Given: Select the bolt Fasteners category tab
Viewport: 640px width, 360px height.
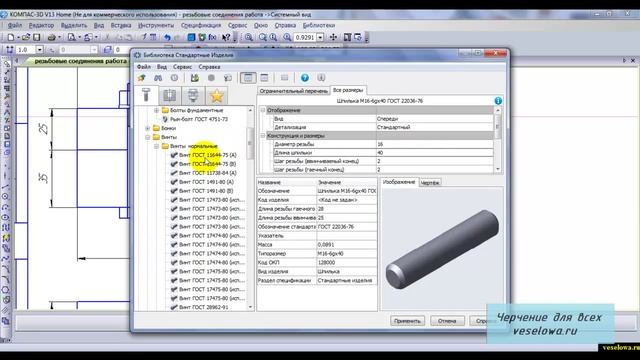Looking at the screenshot, I should click(x=146, y=96).
